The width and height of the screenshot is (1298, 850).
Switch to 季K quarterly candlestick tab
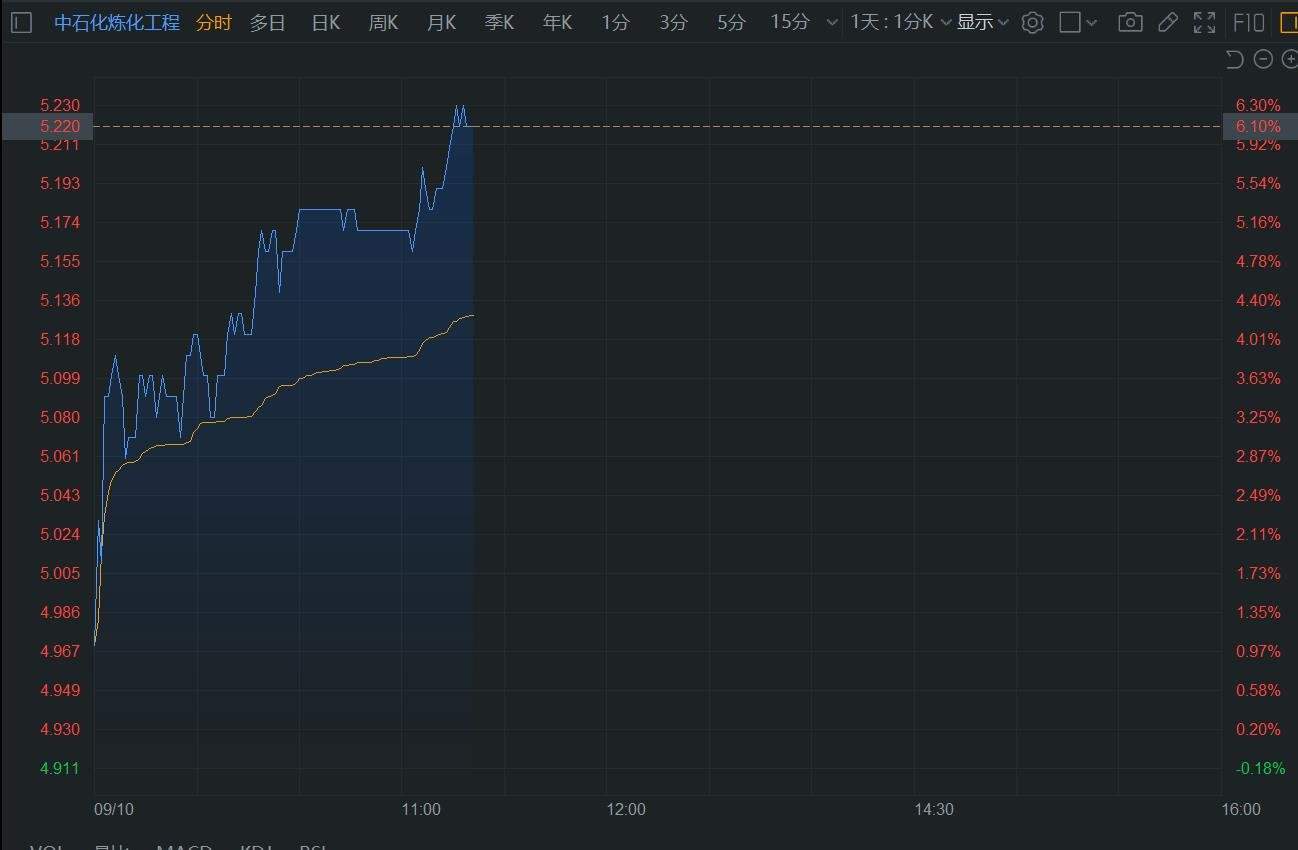pos(500,22)
